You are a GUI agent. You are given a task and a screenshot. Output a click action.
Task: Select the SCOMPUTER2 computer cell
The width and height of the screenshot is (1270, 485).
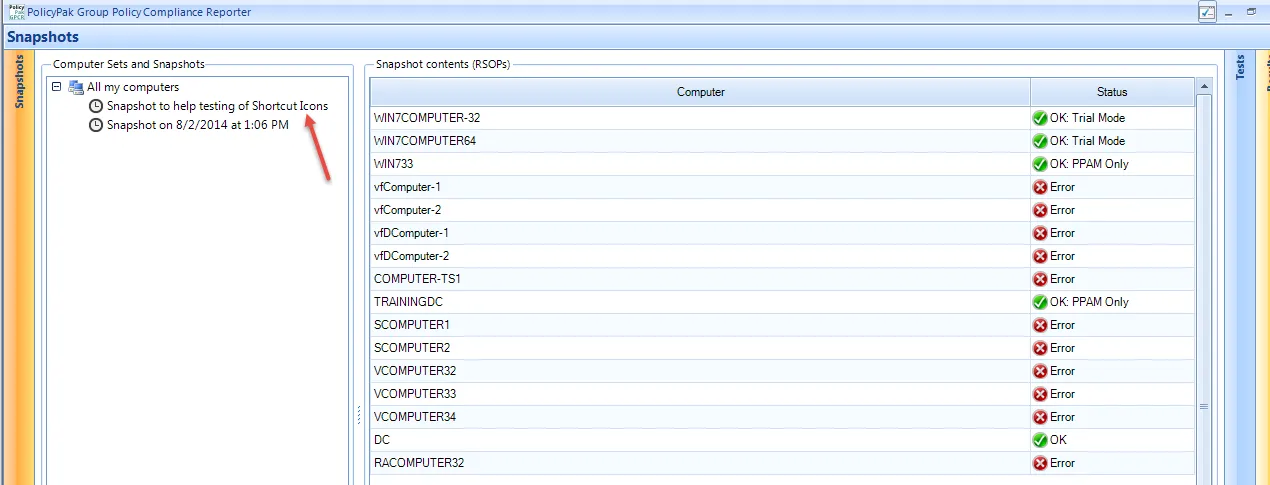coord(700,348)
